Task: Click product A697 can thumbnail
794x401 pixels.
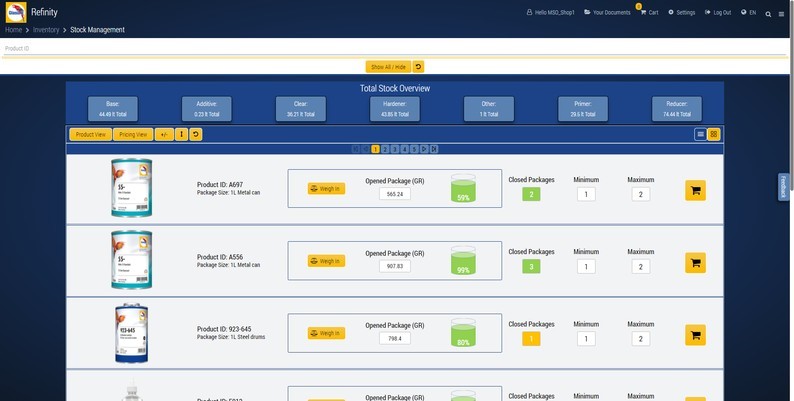Action: click(x=132, y=188)
